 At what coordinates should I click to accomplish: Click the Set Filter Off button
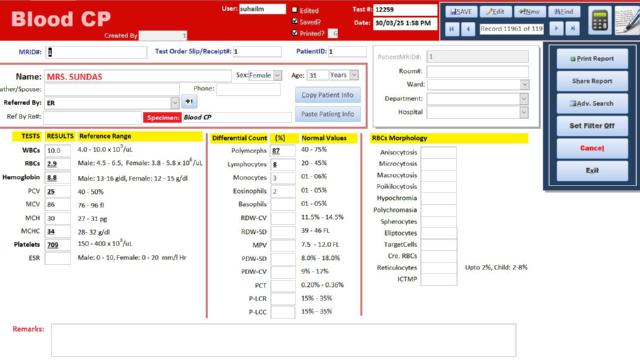click(592, 126)
